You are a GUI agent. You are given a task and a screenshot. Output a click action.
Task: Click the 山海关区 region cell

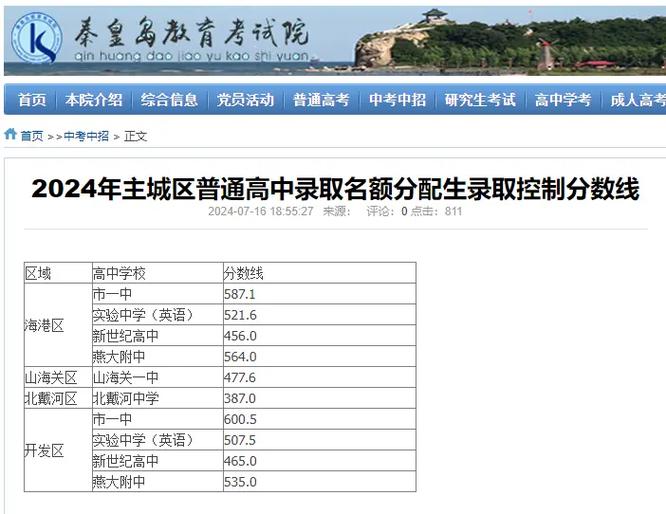(58, 377)
